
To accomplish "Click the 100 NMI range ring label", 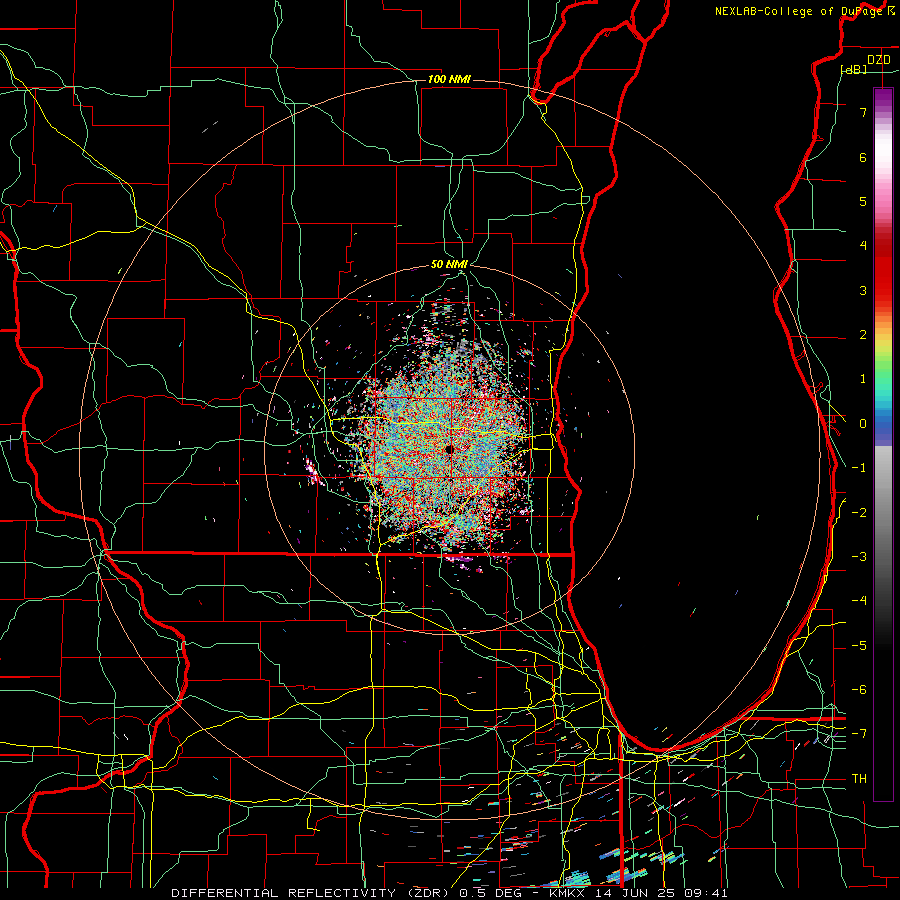I will coord(449,79).
